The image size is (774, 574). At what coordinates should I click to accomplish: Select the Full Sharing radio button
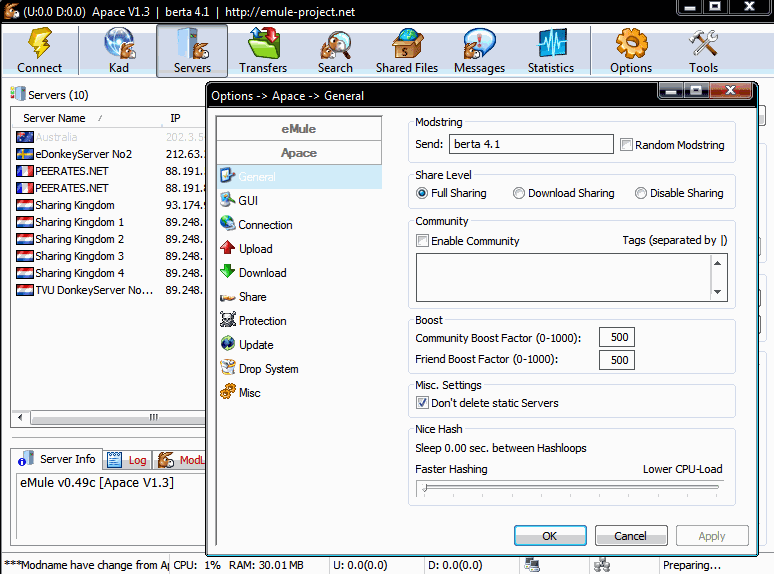pyautogui.click(x=422, y=193)
